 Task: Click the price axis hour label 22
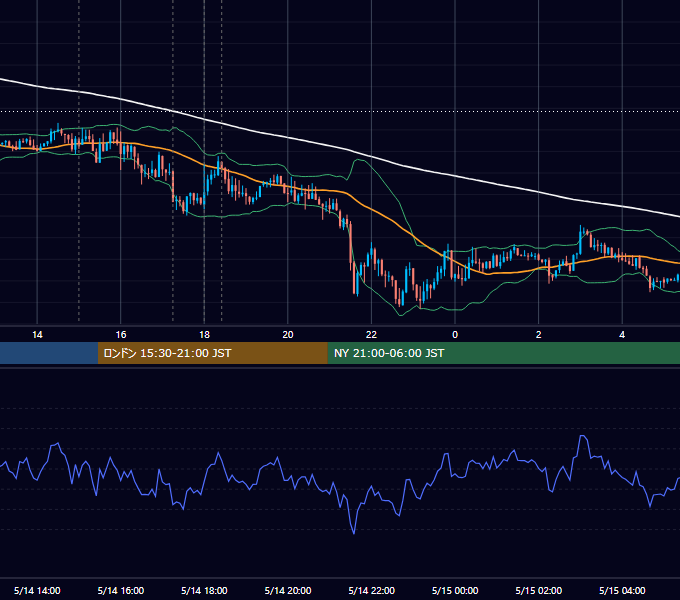[x=371, y=335]
